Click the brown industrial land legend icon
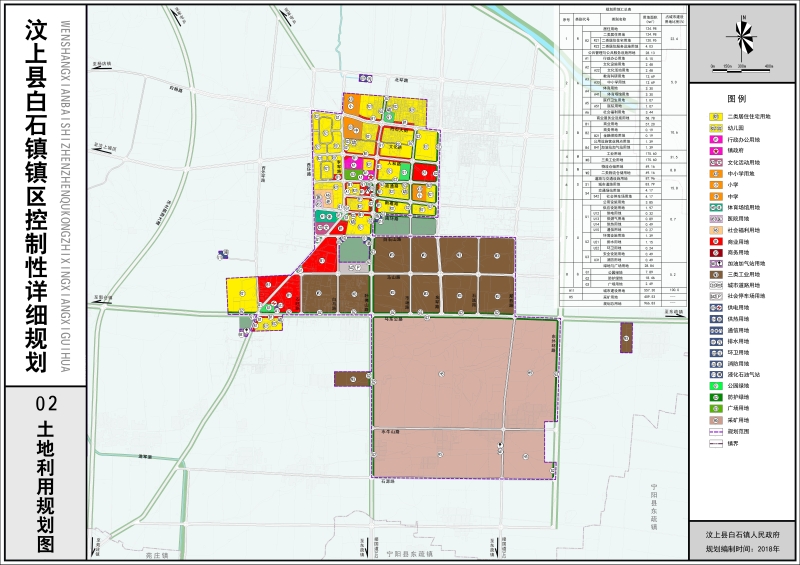 pyautogui.click(x=715, y=274)
